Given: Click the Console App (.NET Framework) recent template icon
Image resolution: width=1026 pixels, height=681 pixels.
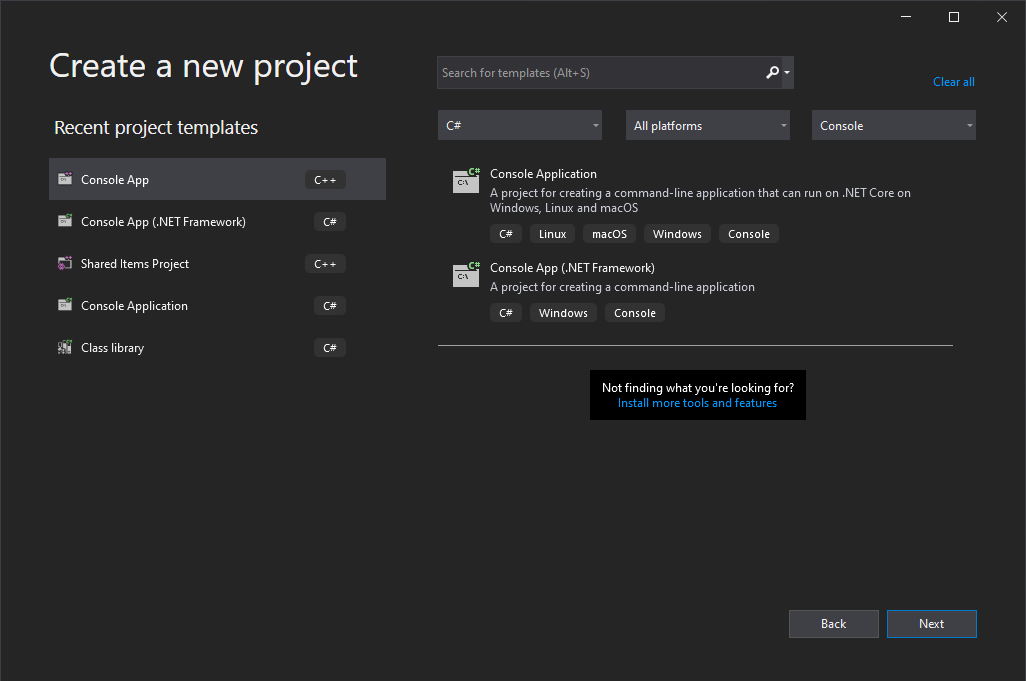Looking at the screenshot, I should tap(65, 221).
